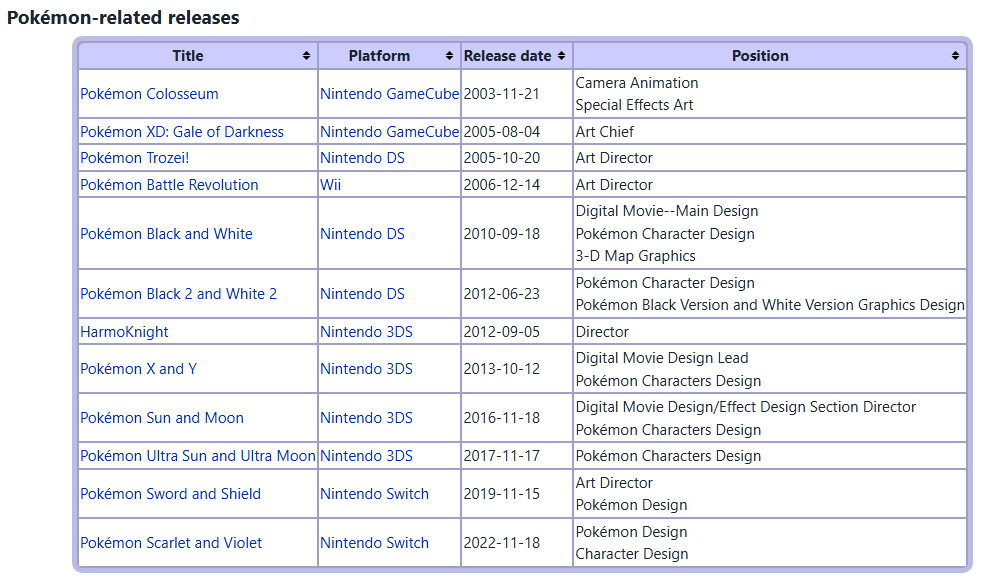Sort table by Platform column arrows
This screenshot has width=993, height=585.
tap(450, 56)
